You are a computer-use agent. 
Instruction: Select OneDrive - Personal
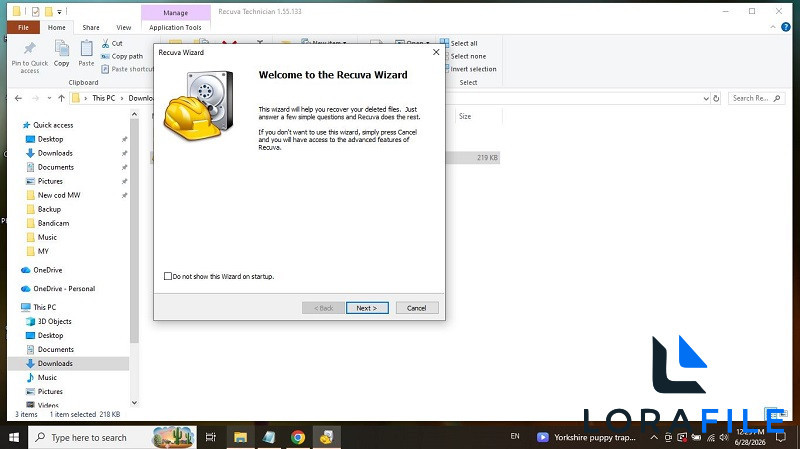click(64, 288)
